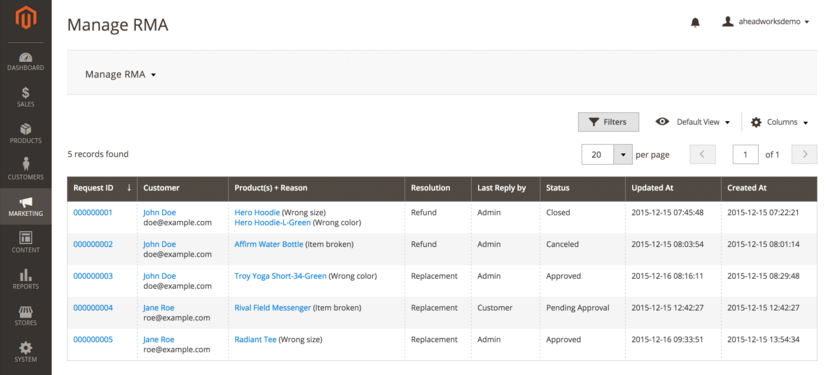The image size is (829, 375).
Task: Sort by Resolution column header
Action: point(438,188)
